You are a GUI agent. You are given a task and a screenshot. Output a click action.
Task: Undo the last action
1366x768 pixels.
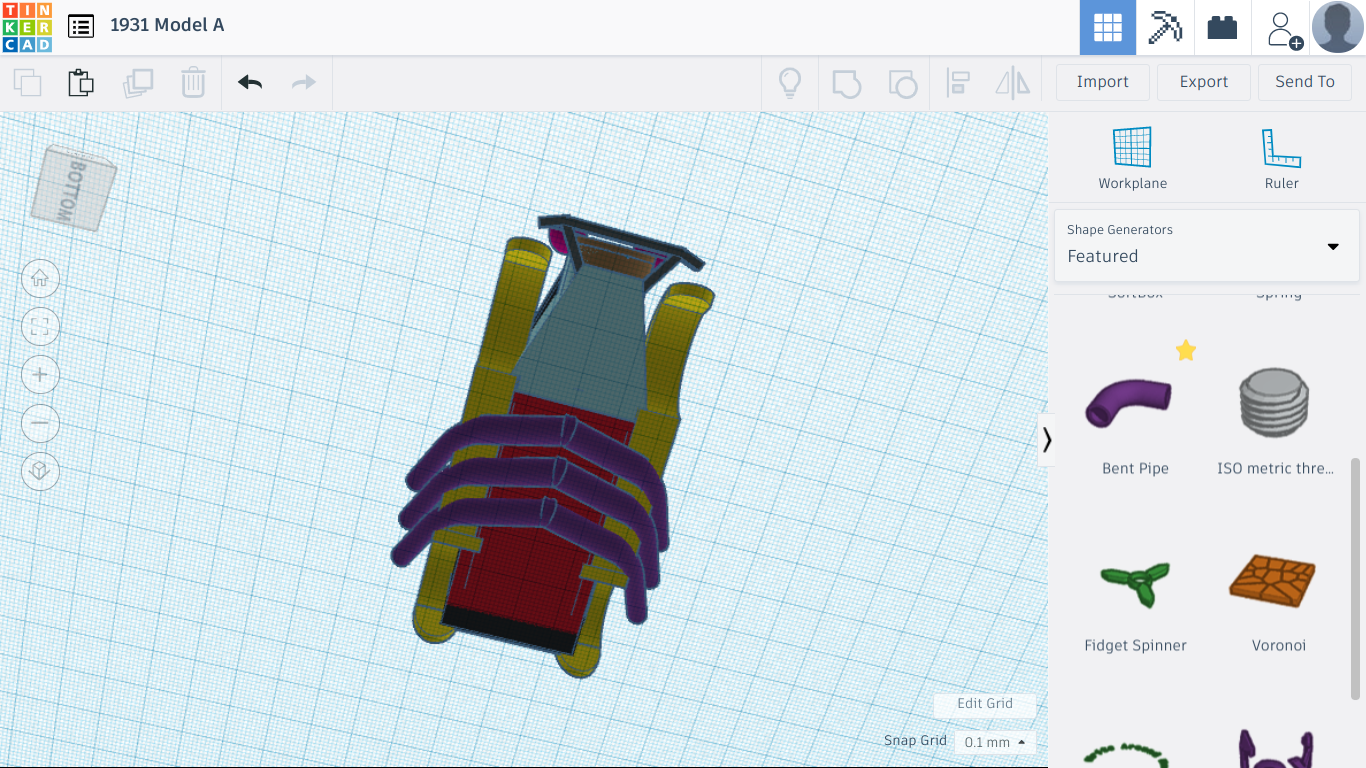coord(248,82)
